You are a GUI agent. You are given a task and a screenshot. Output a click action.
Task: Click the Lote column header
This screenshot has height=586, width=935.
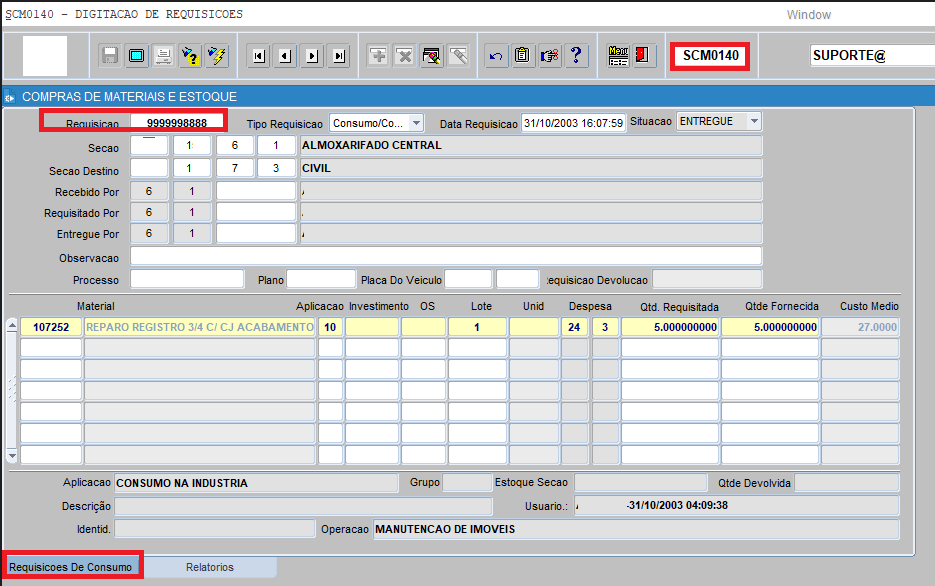pos(481,306)
